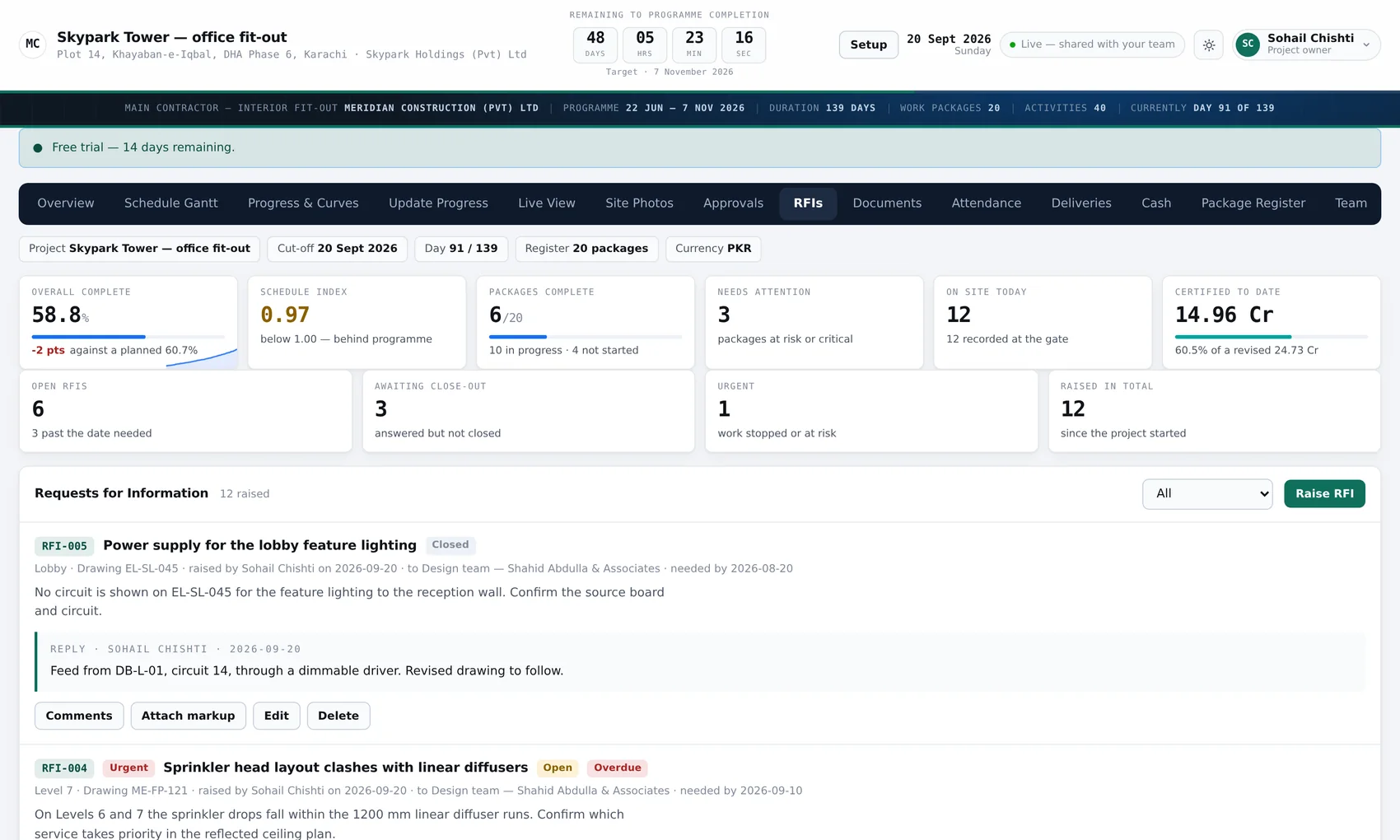The height and width of the screenshot is (840, 1400).
Task: Click the RFI-004 reference tag
Action: tap(64, 768)
